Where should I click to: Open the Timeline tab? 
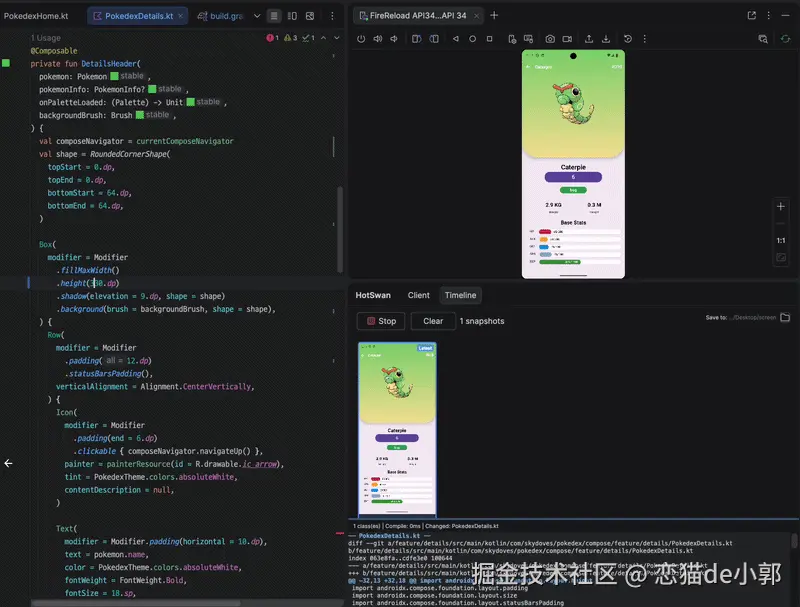click(460, 295)
